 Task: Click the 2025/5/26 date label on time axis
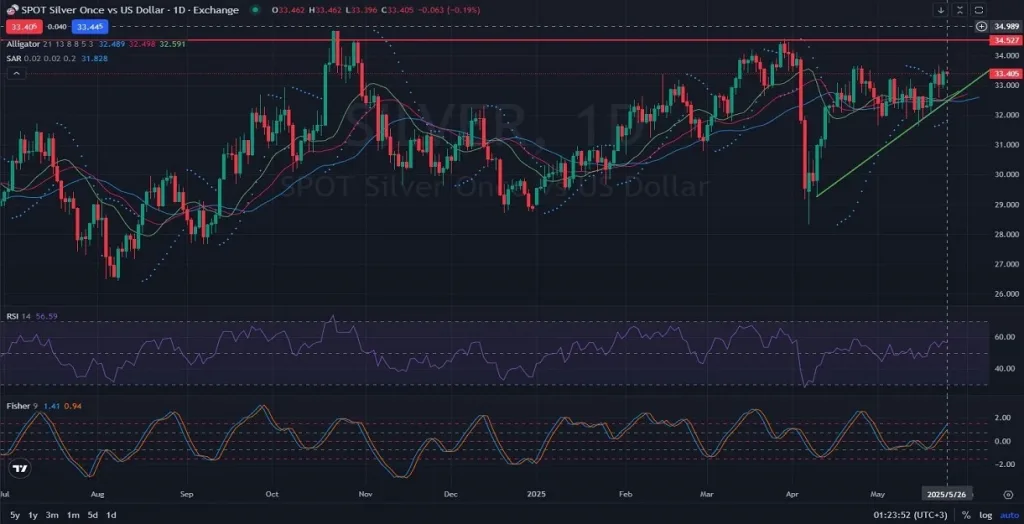click(948, 494)
